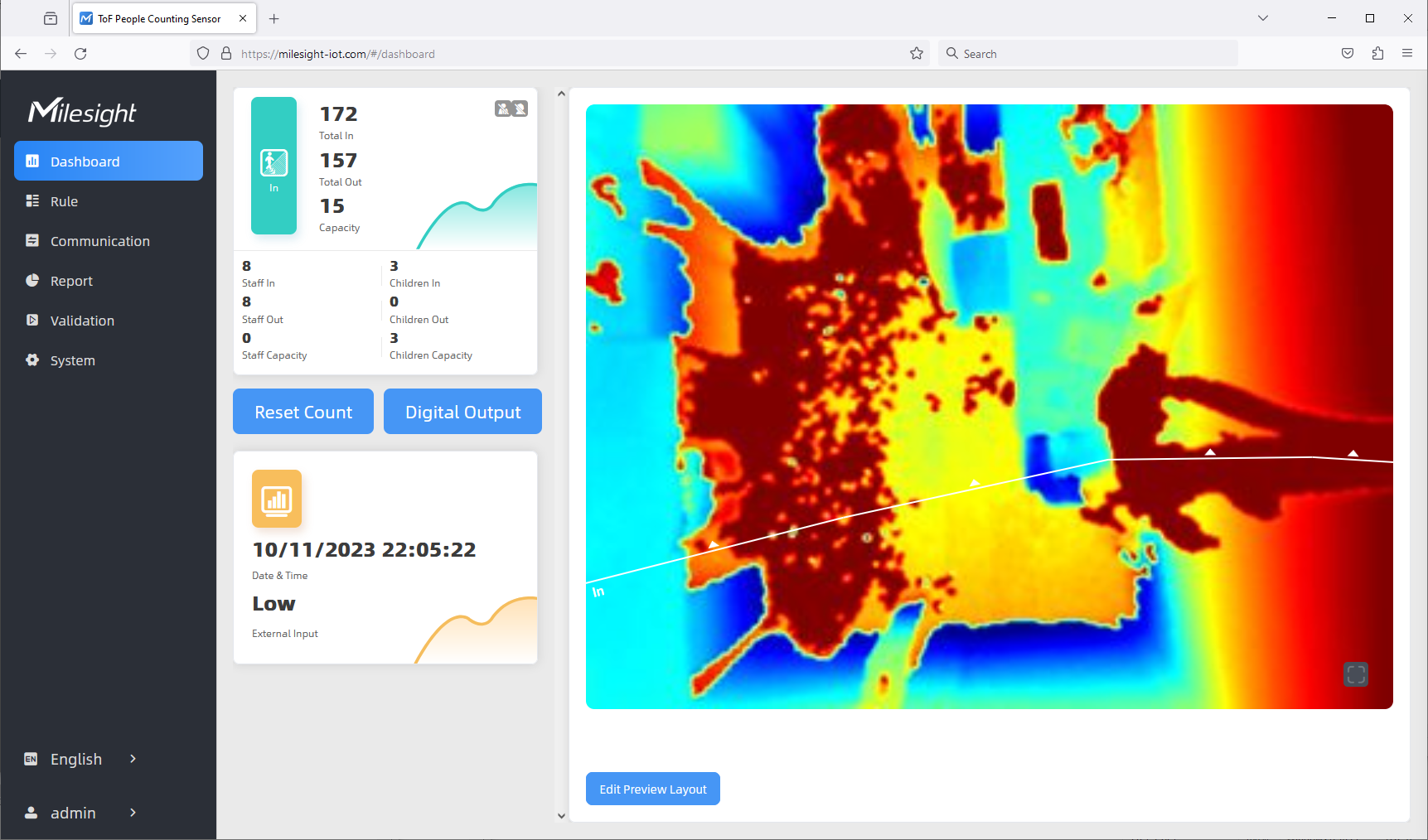Toggle the children exclusion counting icon
The width and height of the screenshot is (1428, 840).
tap(520, 109)
